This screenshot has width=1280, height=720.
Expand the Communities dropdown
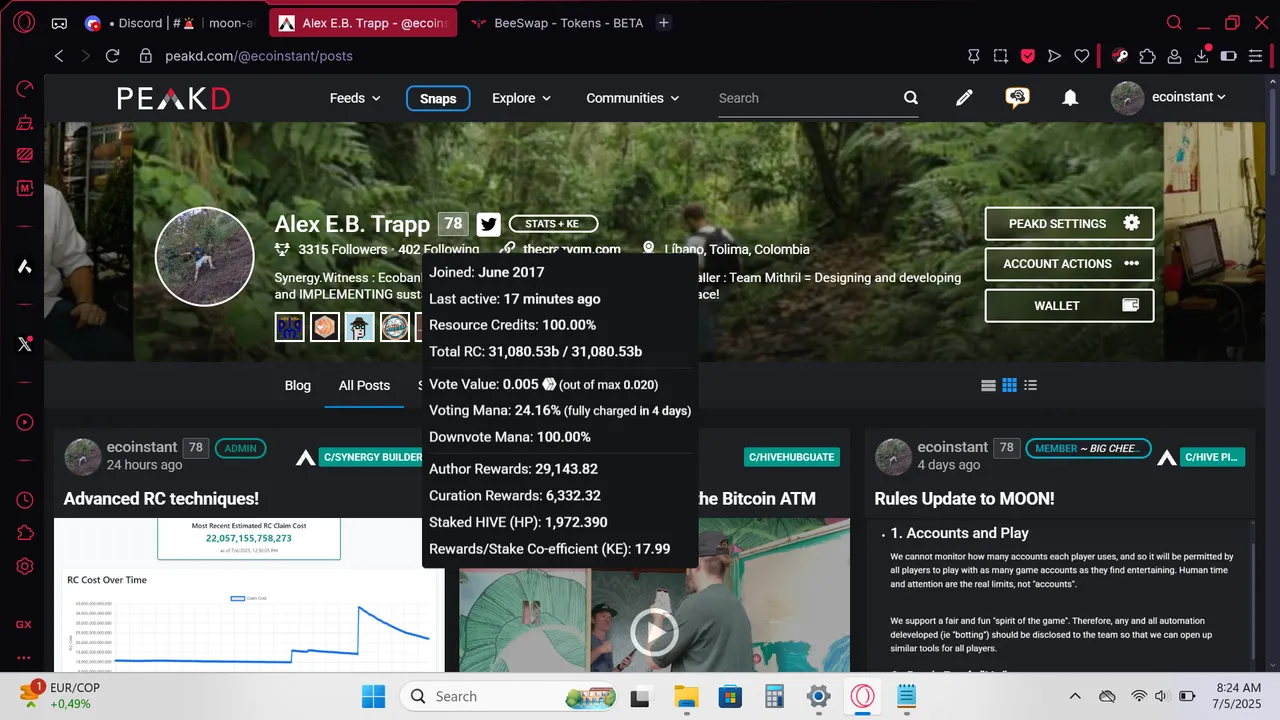tap(632, 98)
